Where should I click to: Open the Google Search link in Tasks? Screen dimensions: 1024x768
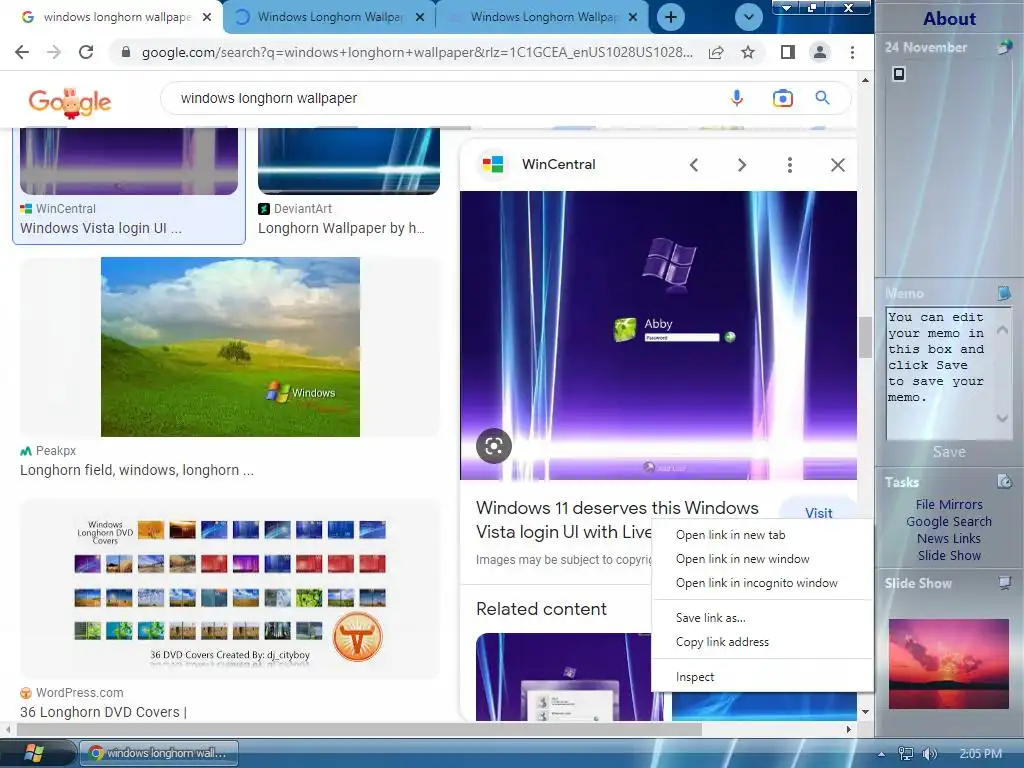[x=949, y=521]
